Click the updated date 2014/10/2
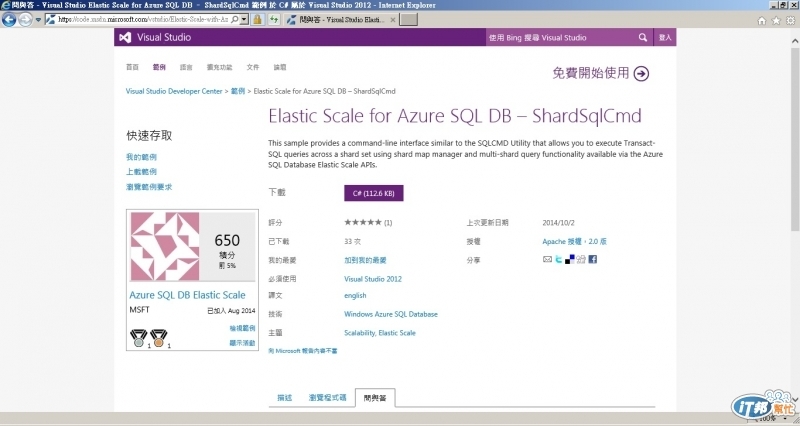 tap(558, 223)
